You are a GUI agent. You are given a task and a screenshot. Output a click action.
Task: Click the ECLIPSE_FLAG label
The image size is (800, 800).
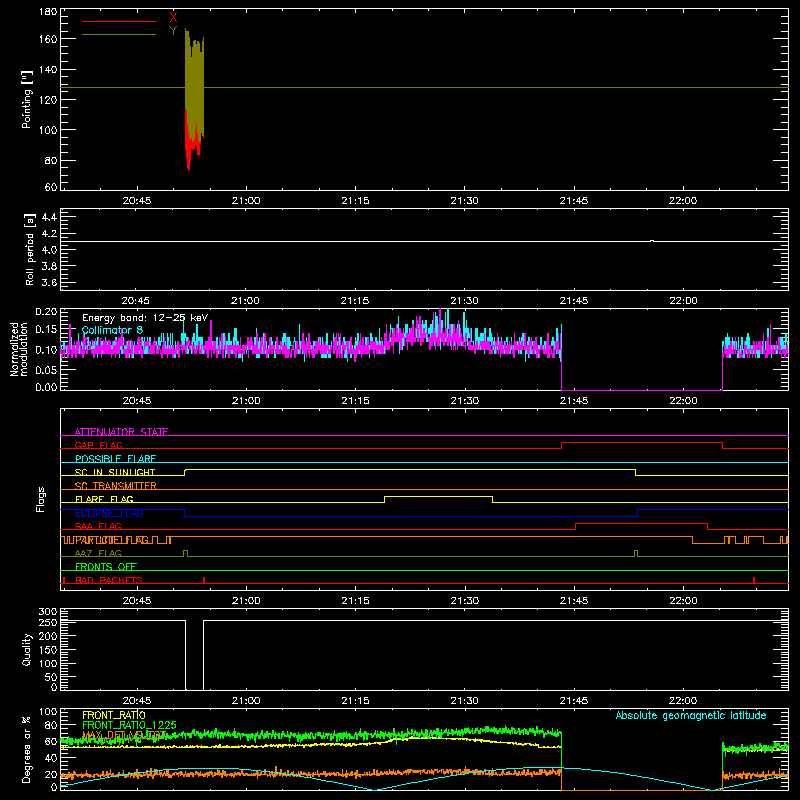click(x=109, y=513)
